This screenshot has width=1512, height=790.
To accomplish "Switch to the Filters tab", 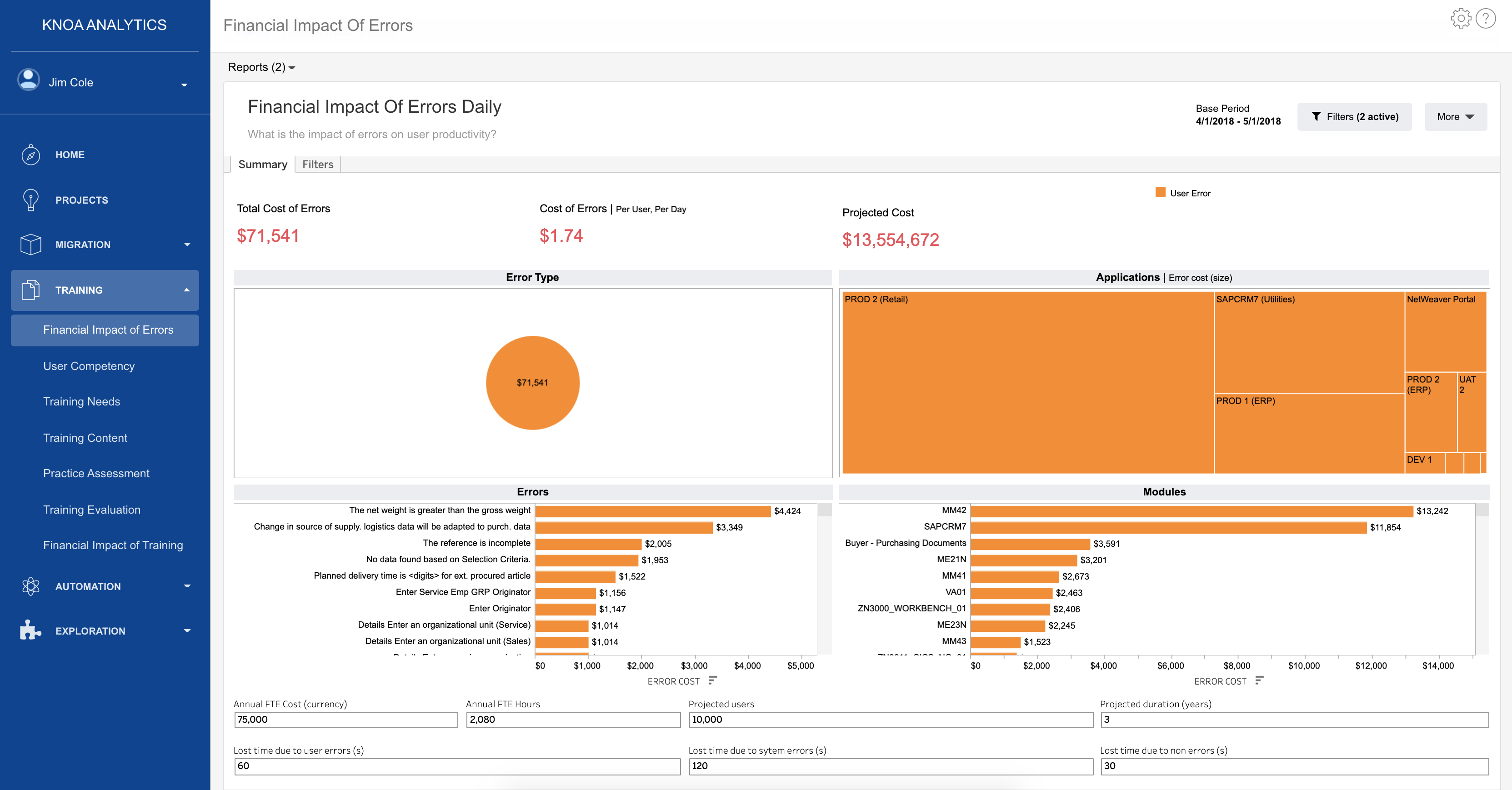I will (318, 165).
